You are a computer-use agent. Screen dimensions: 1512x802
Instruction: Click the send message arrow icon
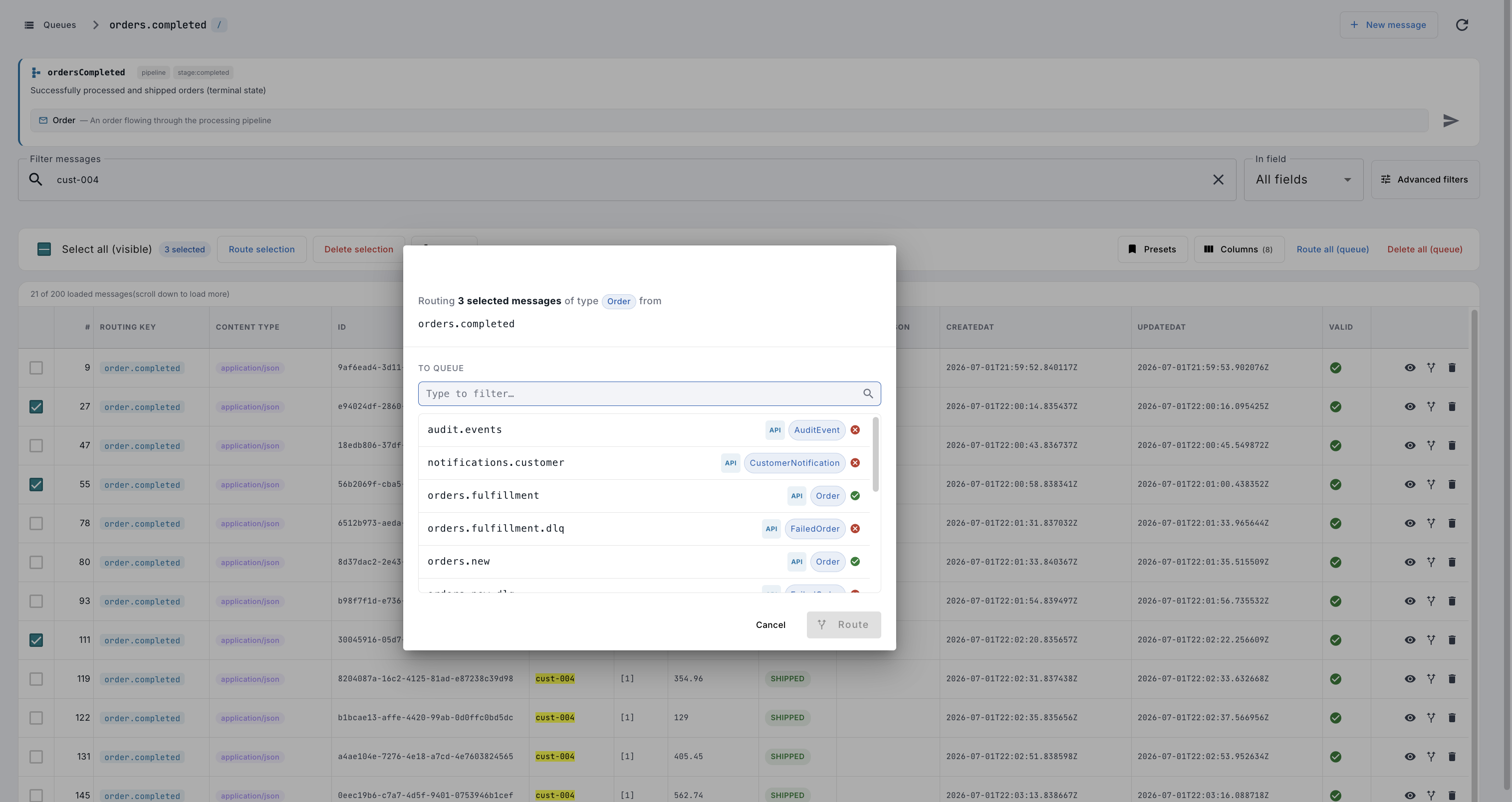pos(1450,120)
